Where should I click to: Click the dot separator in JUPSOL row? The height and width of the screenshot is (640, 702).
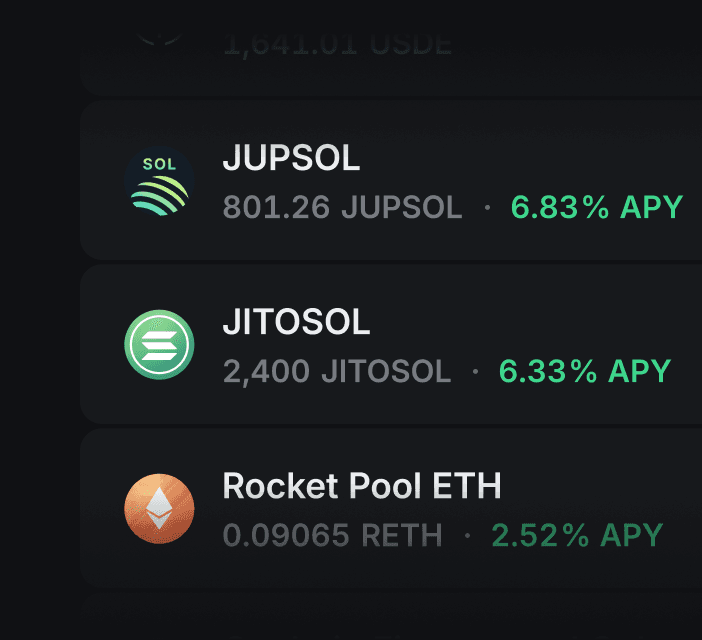[x=487, y=207]
